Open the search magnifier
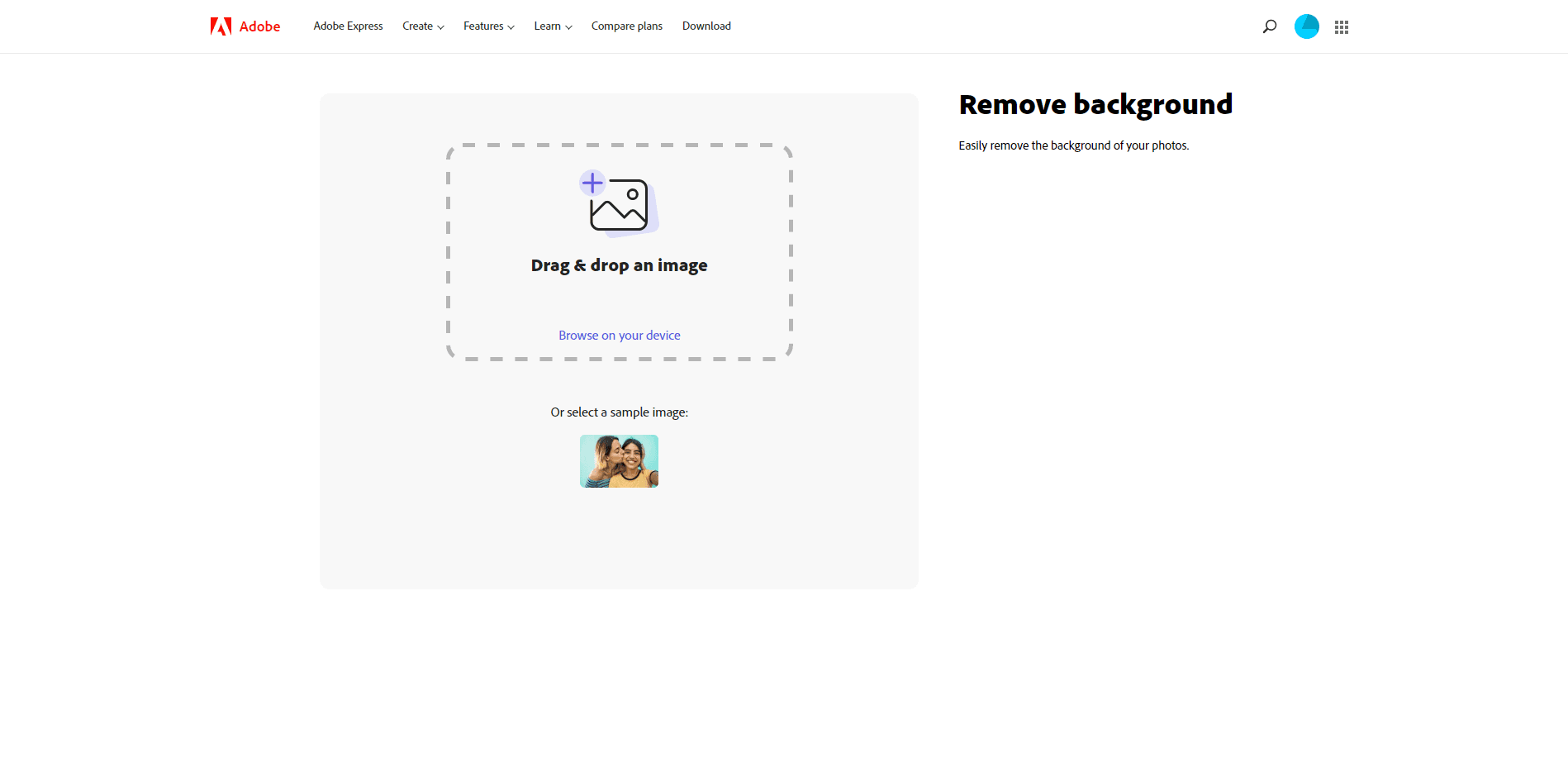This screenshot has width=1568, height=772. 1268,26
